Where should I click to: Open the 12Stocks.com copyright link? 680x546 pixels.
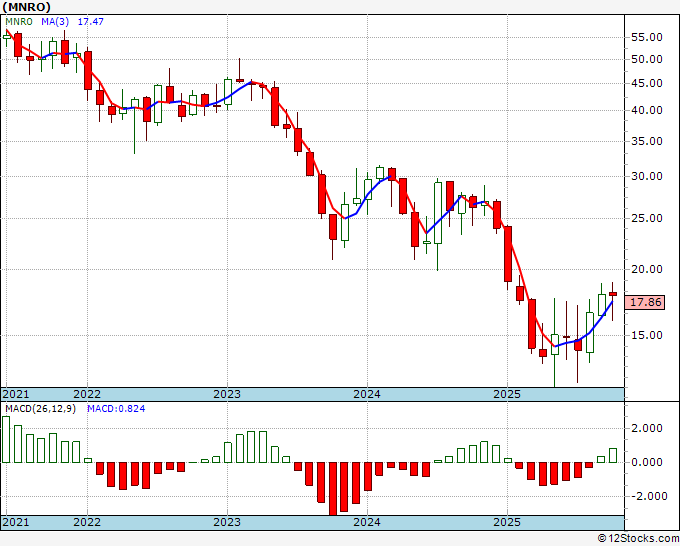click(638, 539)
